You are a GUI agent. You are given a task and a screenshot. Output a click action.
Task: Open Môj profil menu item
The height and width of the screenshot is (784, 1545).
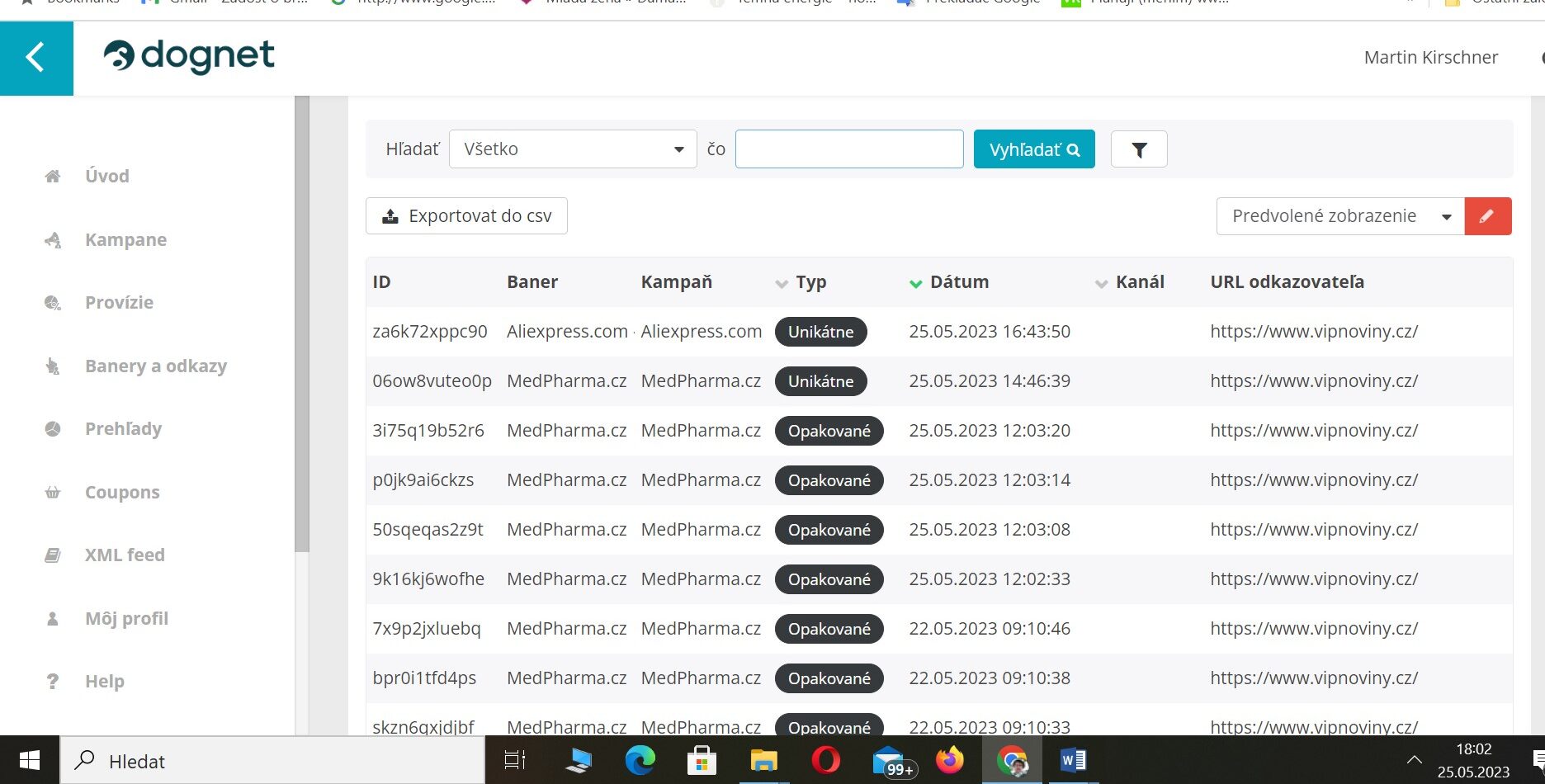tap(126, 618)
